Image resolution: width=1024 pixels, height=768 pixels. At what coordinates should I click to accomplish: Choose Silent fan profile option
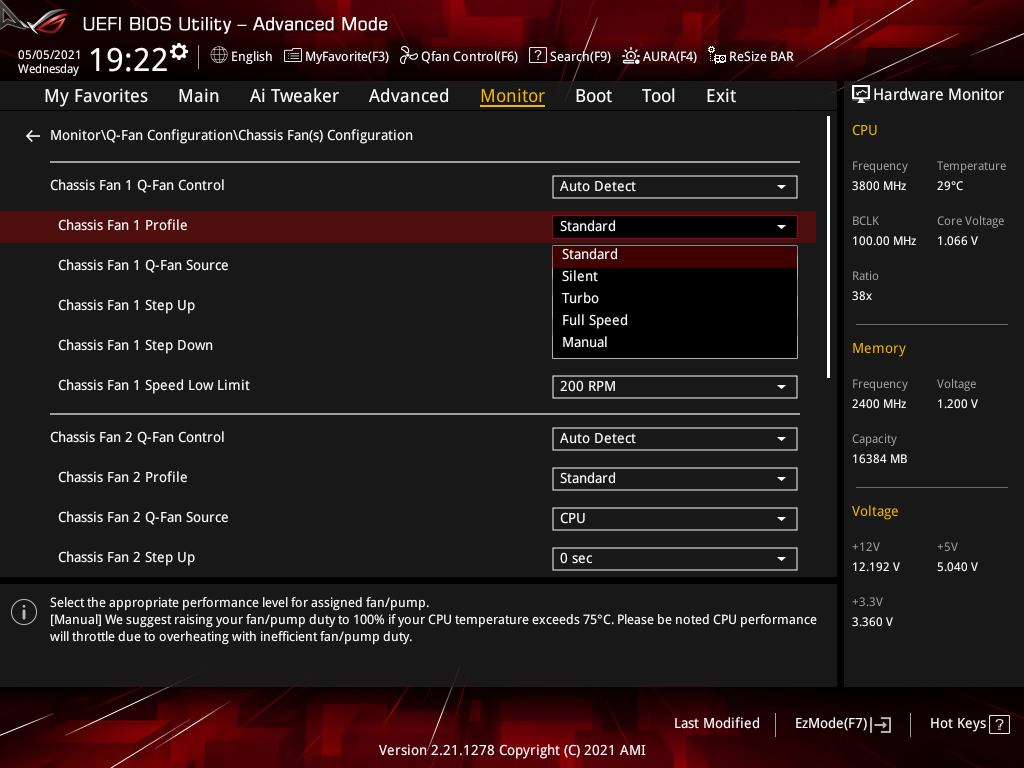[675, 276]
